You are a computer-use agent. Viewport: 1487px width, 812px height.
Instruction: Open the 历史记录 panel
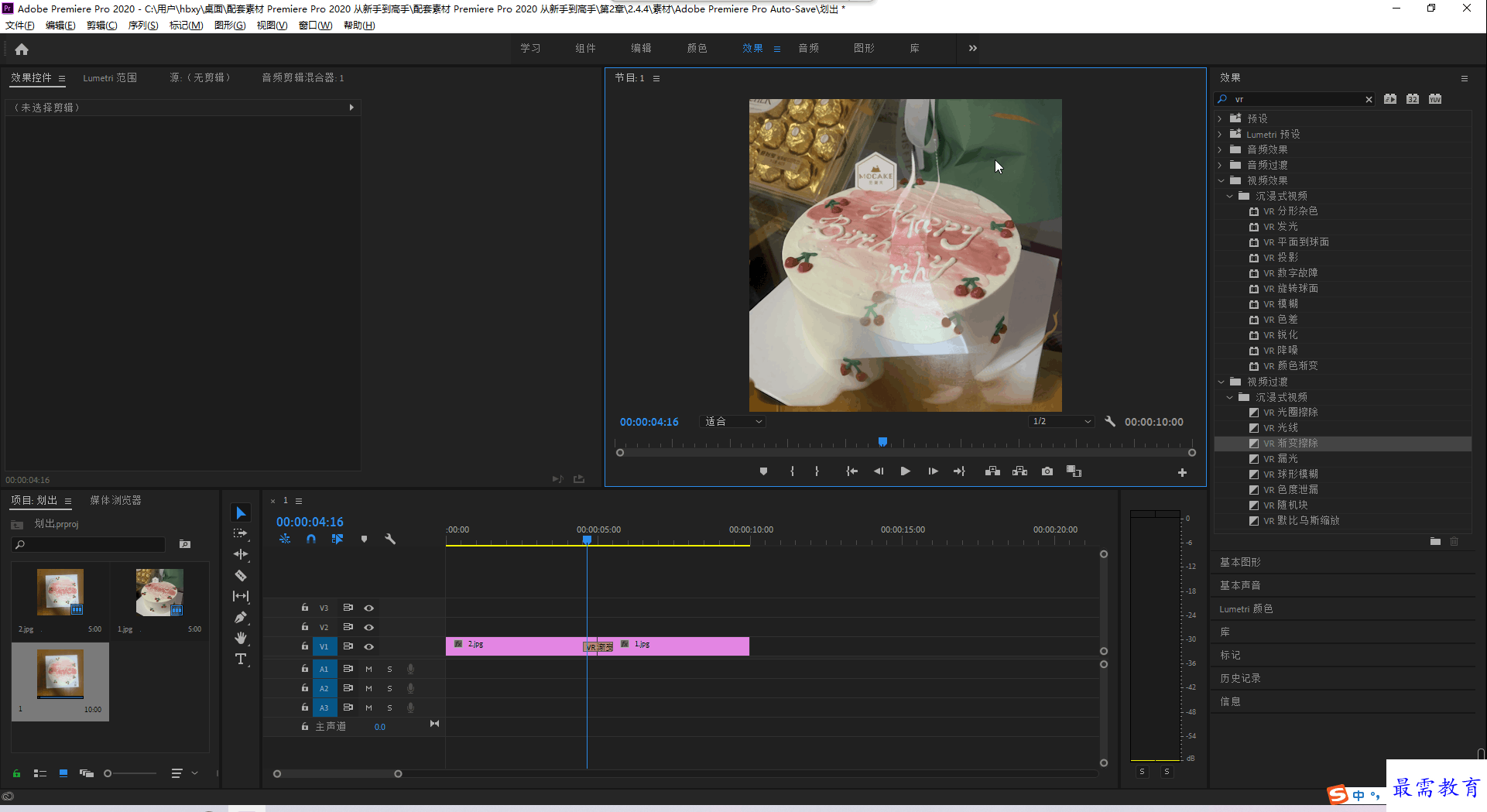point(1240,678)
